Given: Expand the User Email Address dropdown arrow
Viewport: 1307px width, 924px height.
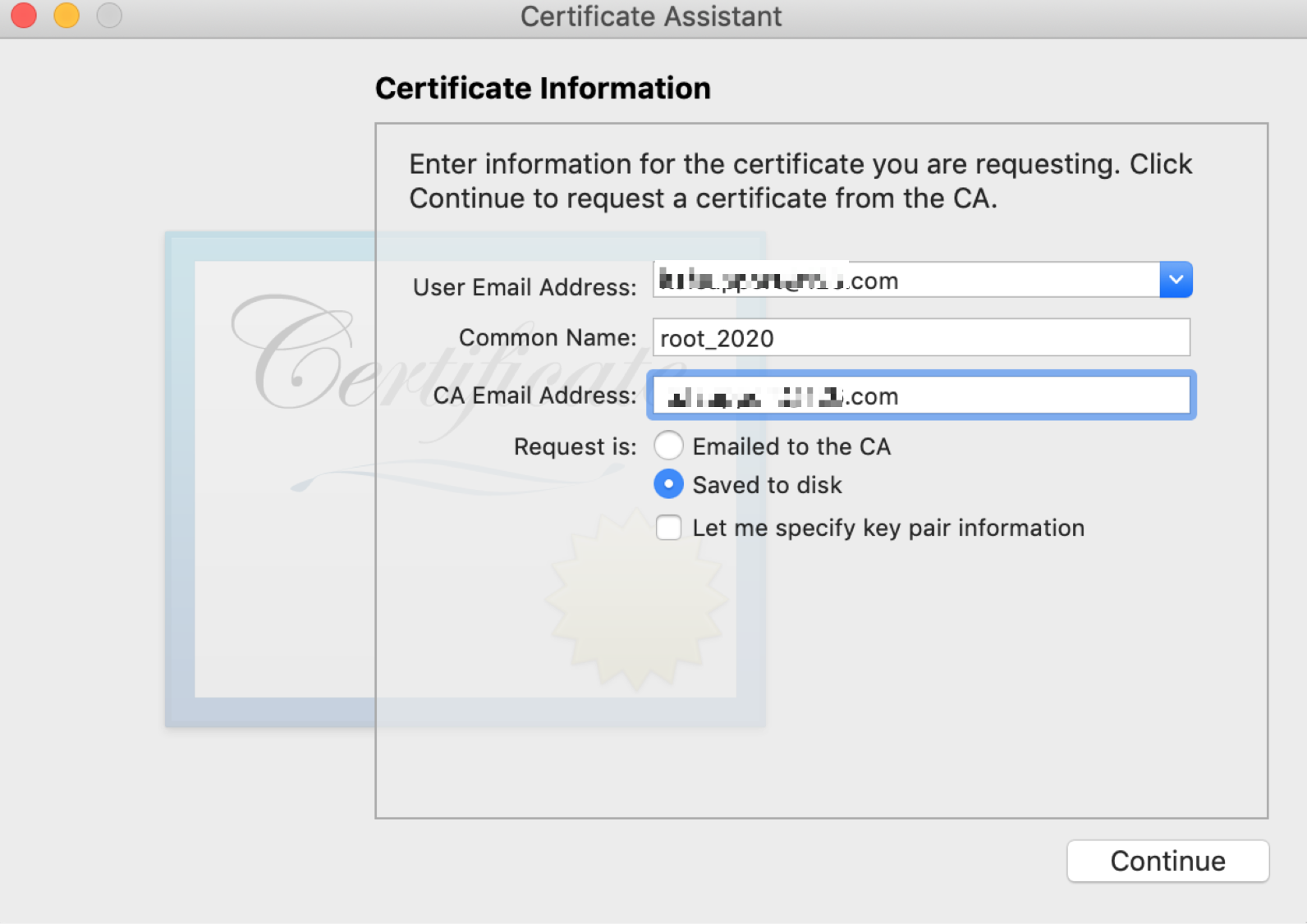Looking at the screenshot, I should tap(1176, 280).
